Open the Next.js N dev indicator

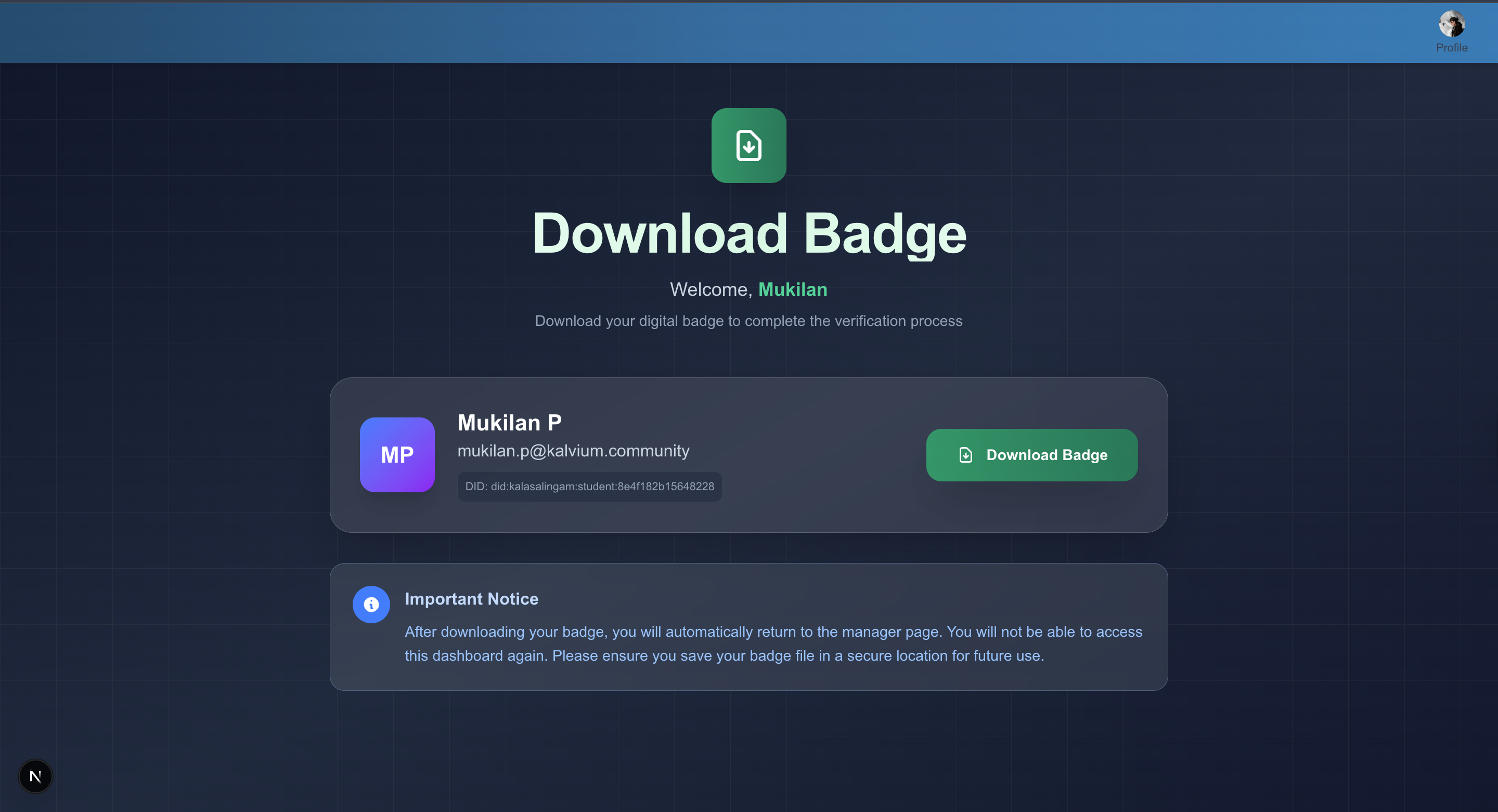[x=35, y=776]
